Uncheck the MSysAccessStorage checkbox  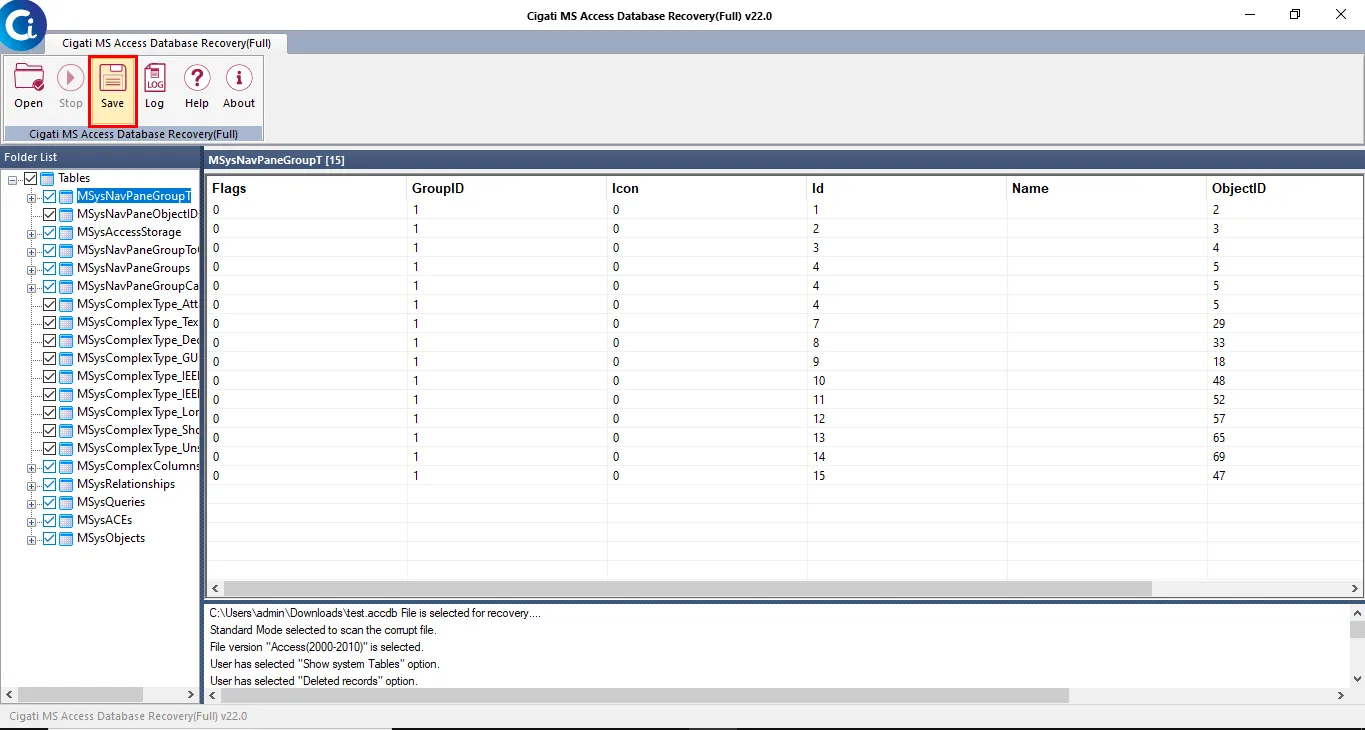tap(49, 232)
